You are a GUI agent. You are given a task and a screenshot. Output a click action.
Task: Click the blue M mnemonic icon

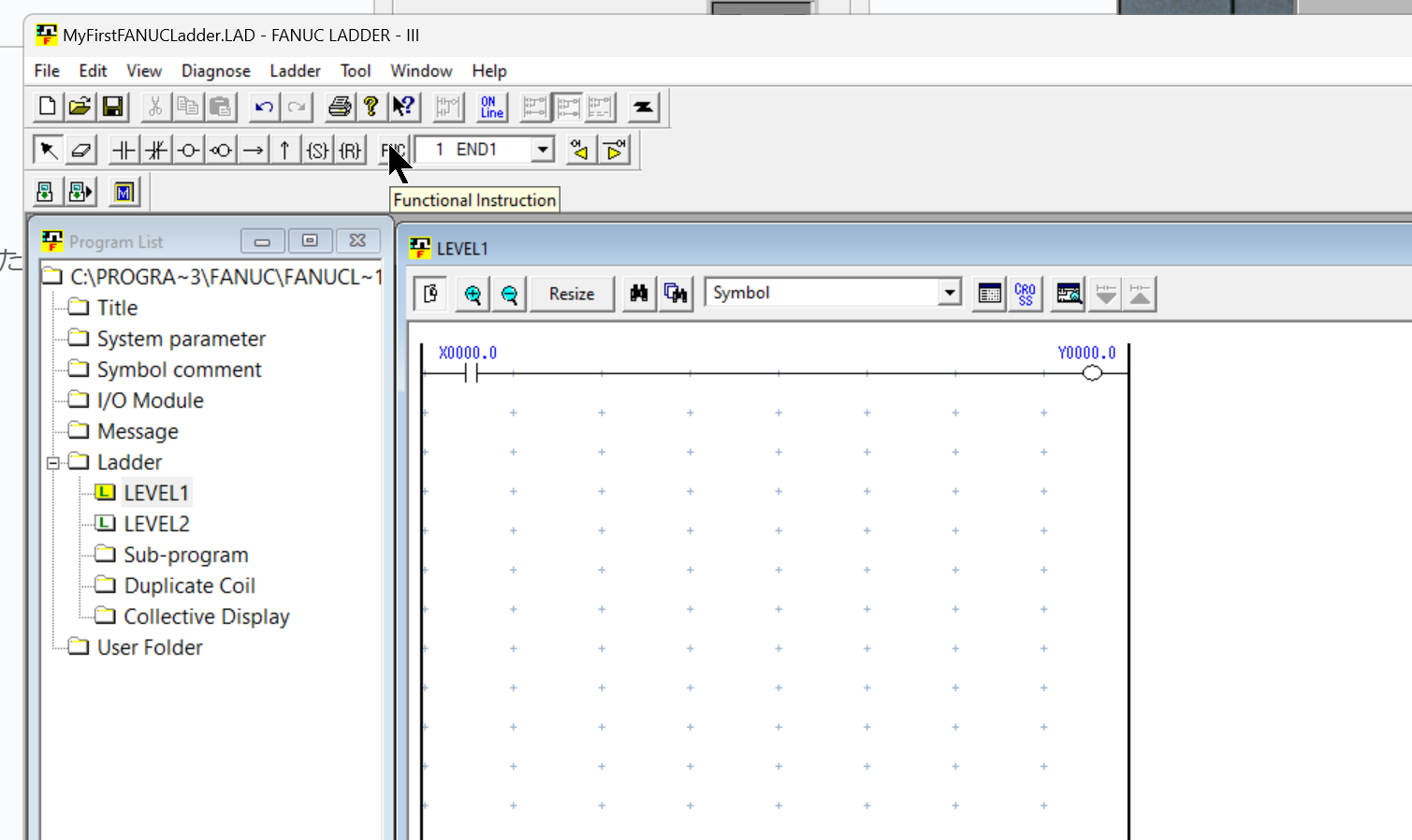124,192
